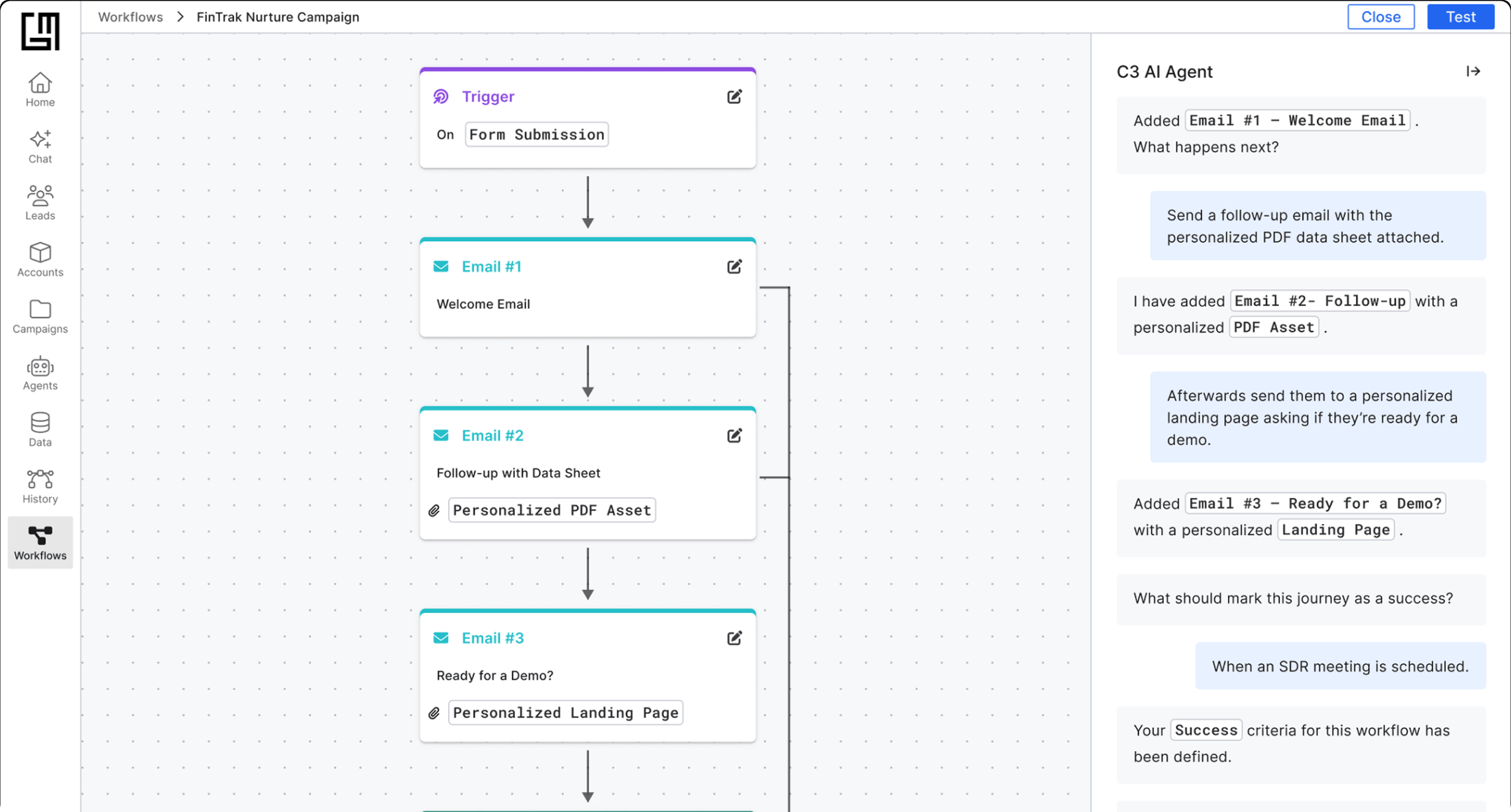The image size is (1511, 812).
Task: Click the Email #1 – Welcome Email chip in chat
Action: point(1298,121)
